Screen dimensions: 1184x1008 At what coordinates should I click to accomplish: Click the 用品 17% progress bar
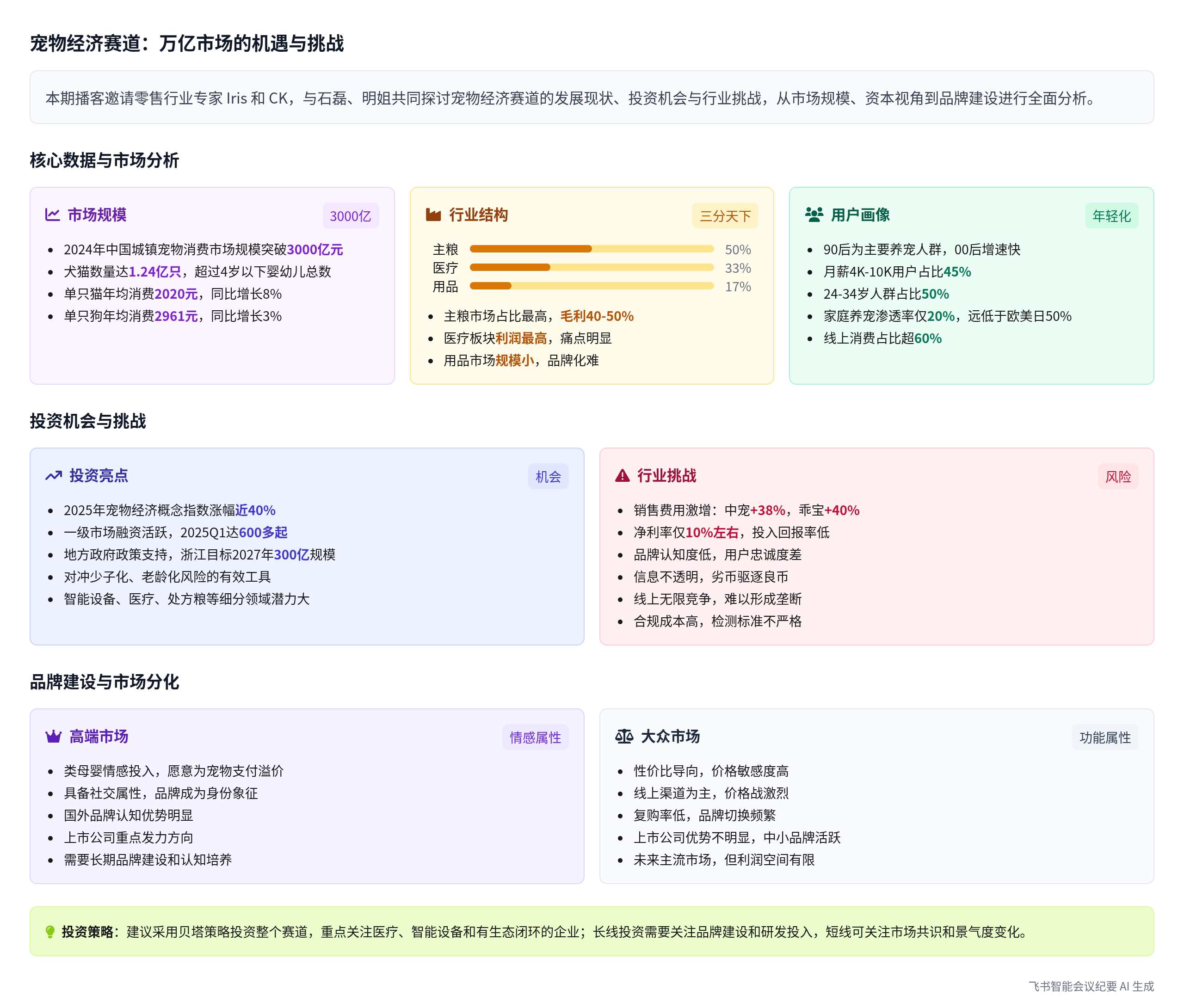[592, 286]
